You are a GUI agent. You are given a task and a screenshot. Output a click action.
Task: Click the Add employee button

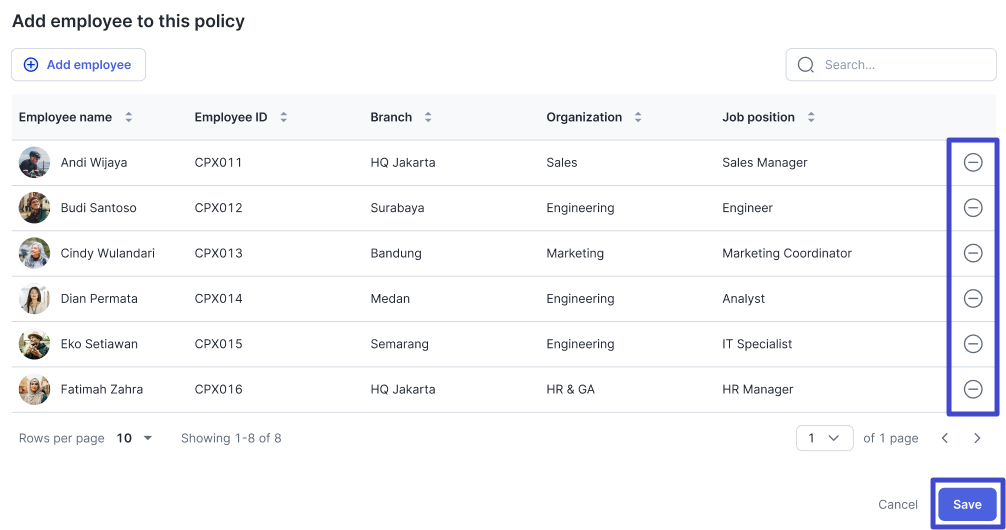click(78, 65)
